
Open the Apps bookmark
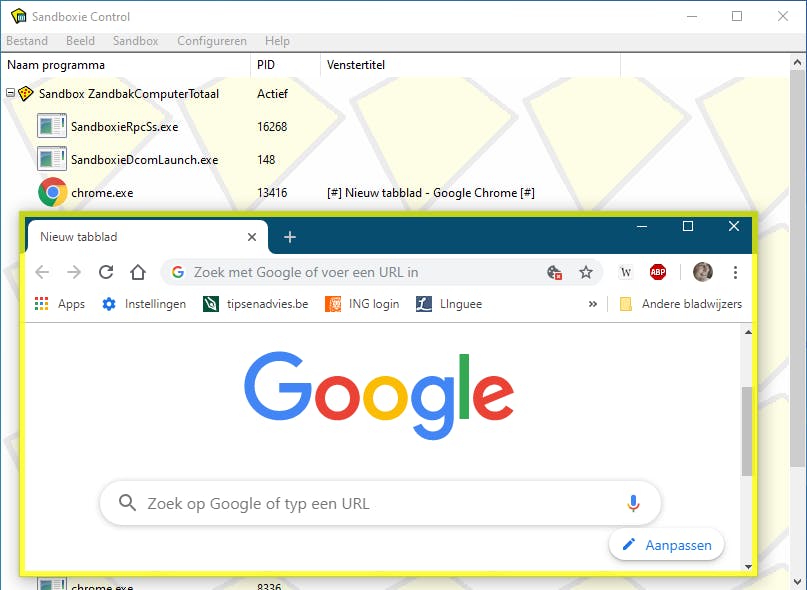(60, 304)
